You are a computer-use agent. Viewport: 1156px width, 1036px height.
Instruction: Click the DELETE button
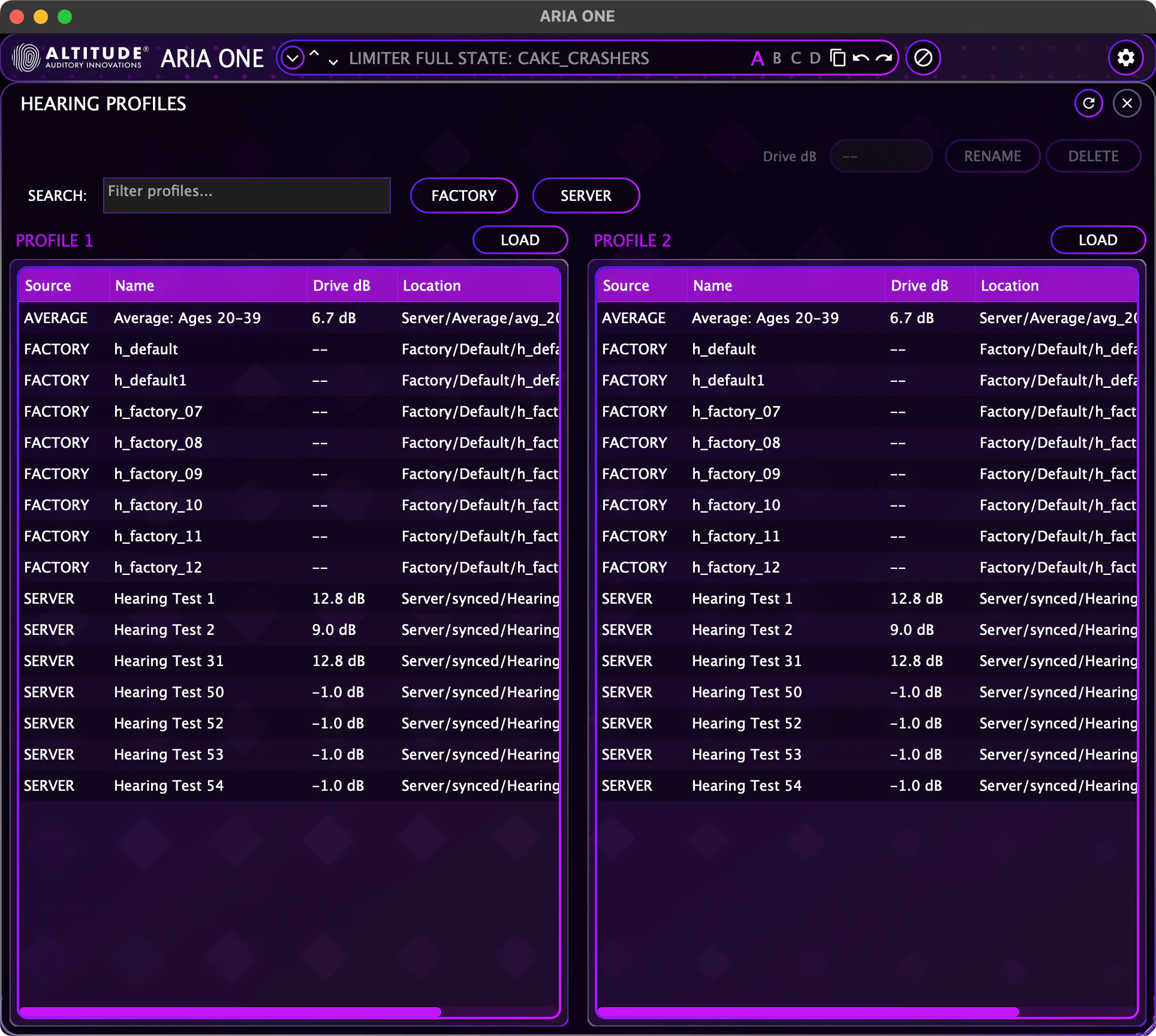1094,156
